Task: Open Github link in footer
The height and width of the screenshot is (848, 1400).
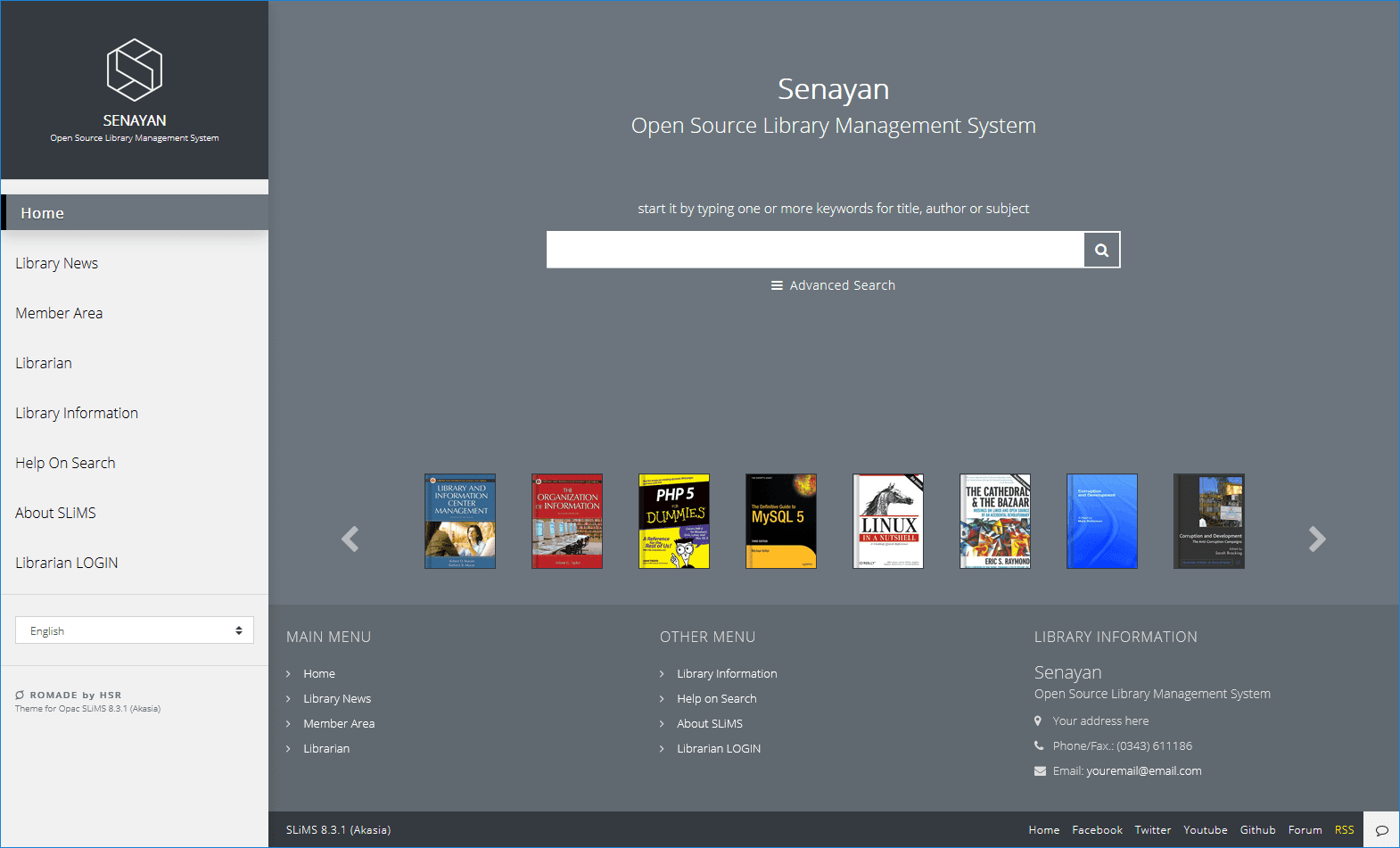Action: coord(1258,830)
